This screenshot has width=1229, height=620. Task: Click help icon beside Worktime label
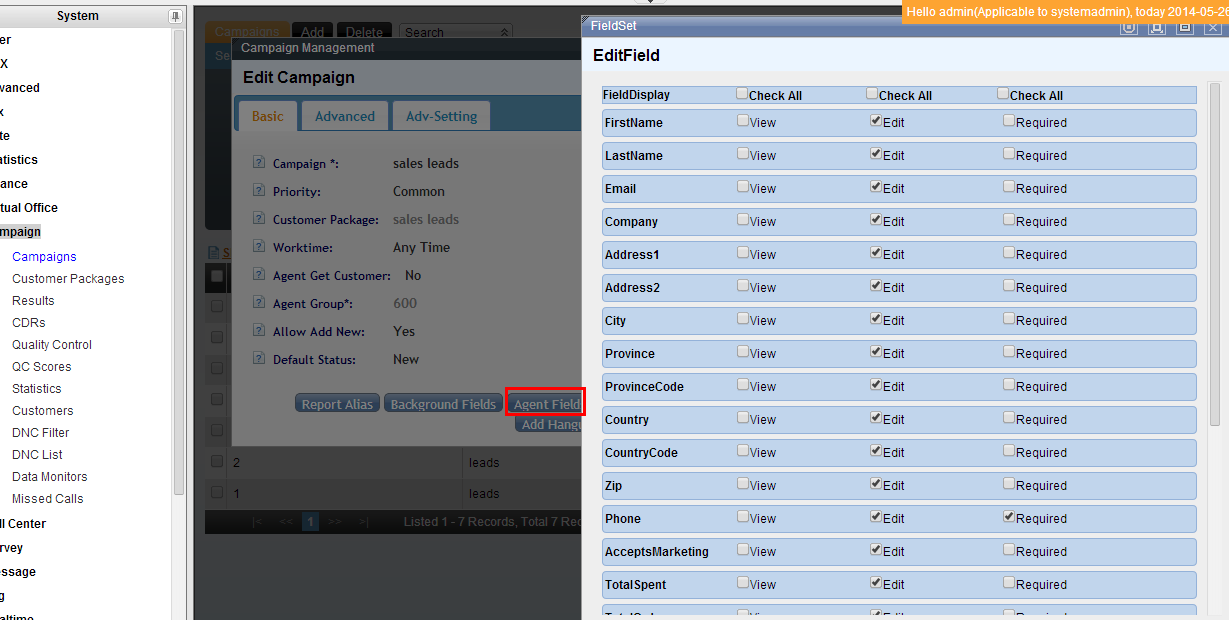[x=258, y=247]
